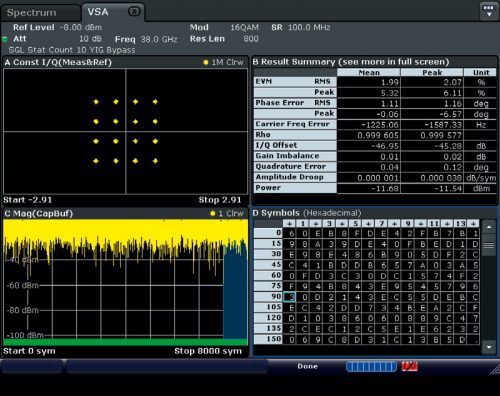This screenshot has width=500, height=396.
Task: Click the symbols table scroll up arrow
Action: pyautogui.click(x=489, y=227)
